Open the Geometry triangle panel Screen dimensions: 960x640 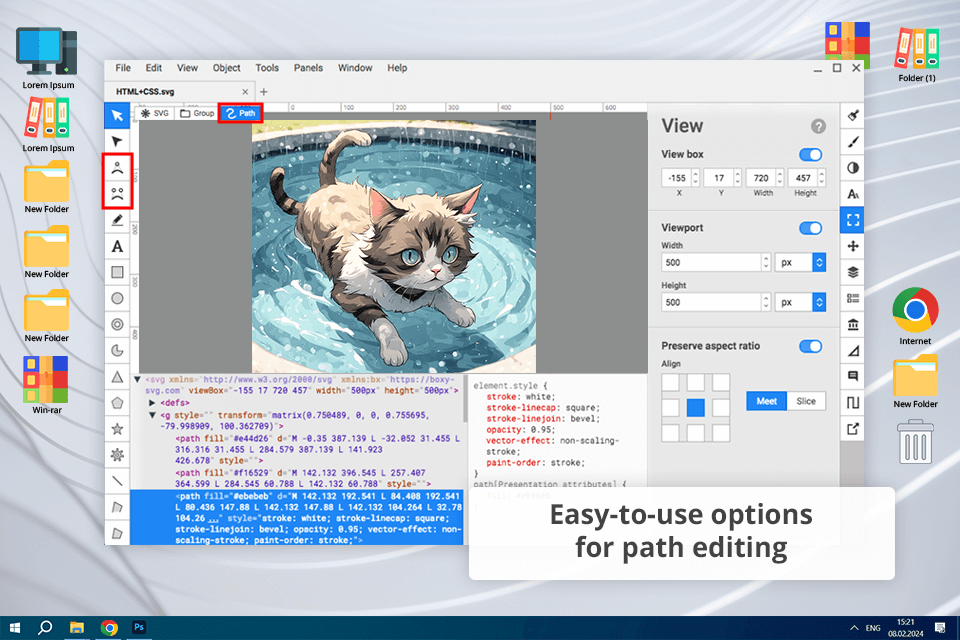(852, 350)
